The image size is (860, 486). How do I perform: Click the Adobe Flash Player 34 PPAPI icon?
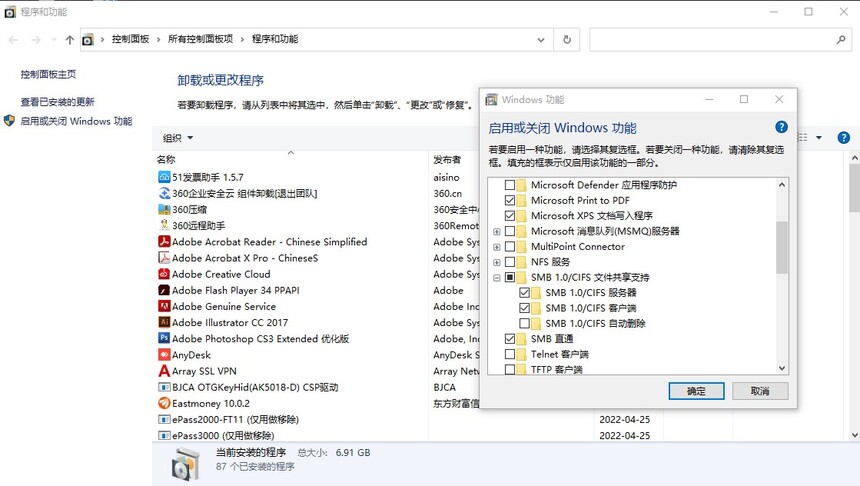coord(164,290)
